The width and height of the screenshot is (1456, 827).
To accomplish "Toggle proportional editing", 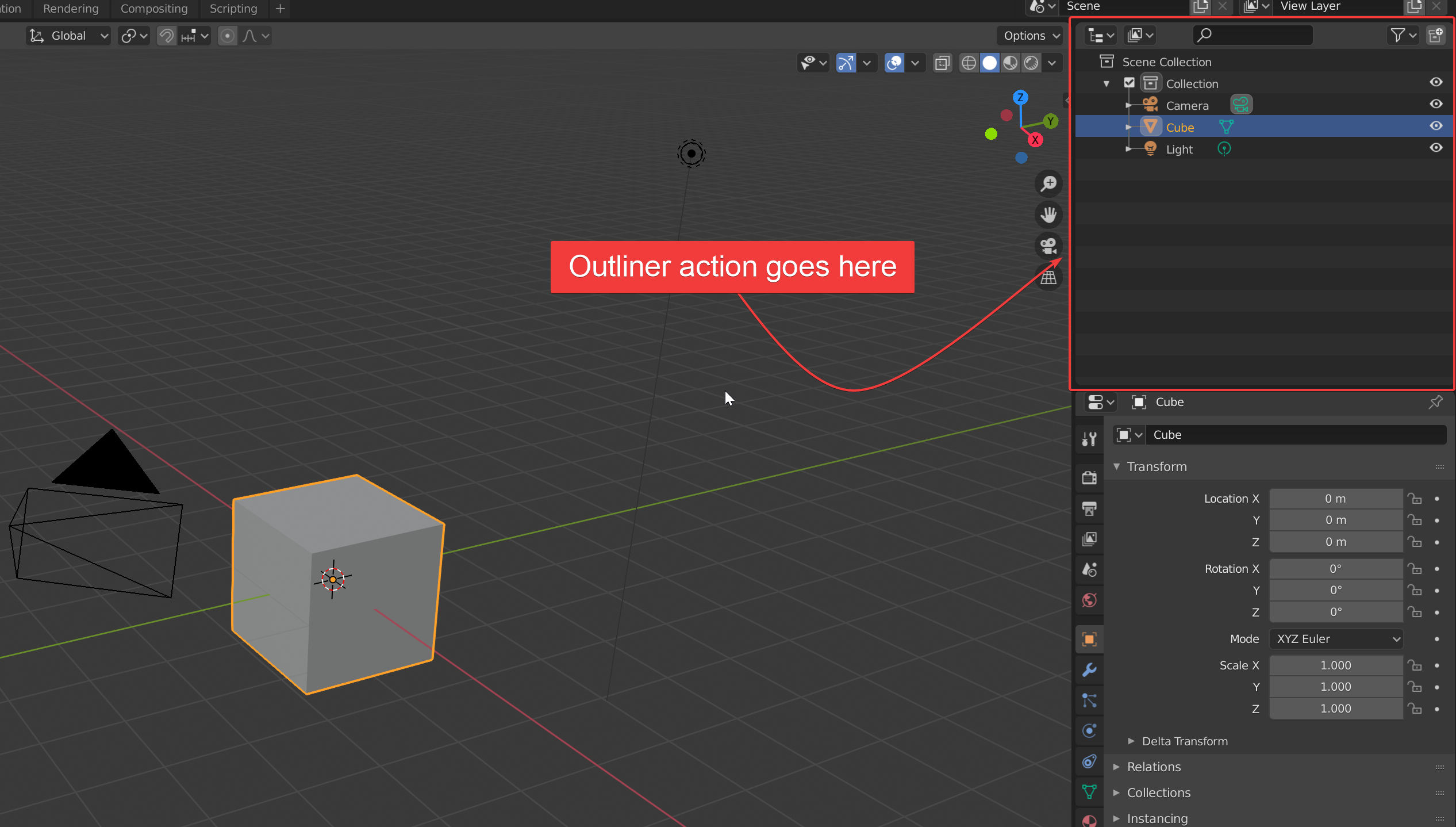I will click(228, 36).
